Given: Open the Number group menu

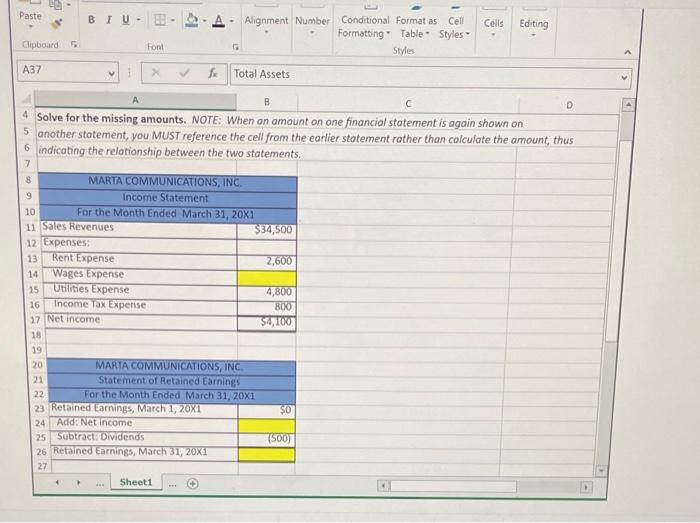Looking at the screenshot, I should pos(312,25).
